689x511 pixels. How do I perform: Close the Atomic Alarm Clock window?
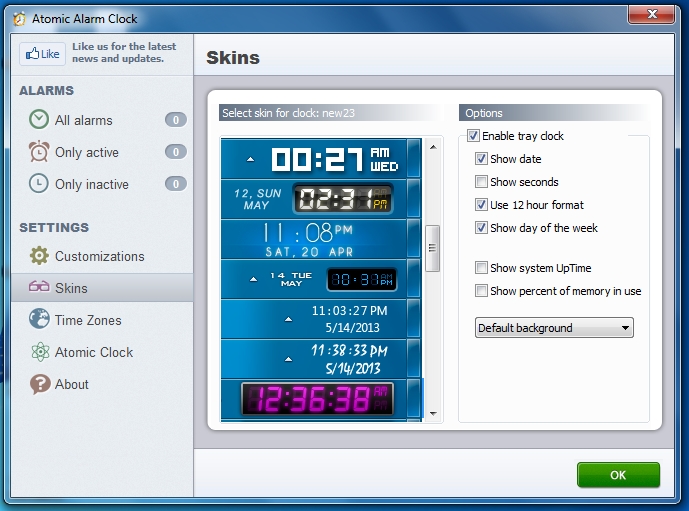(652, 14)
